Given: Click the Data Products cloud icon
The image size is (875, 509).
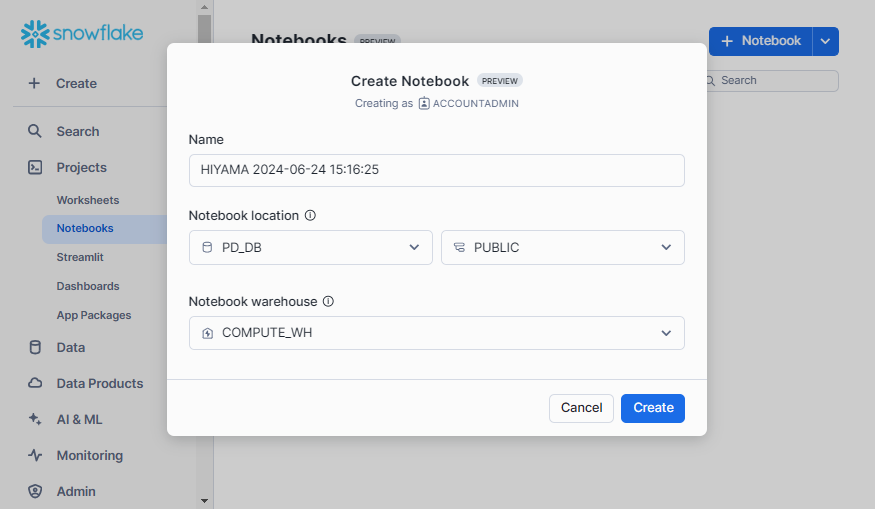Looking at the screenshot, I should (x=35, y=383).
